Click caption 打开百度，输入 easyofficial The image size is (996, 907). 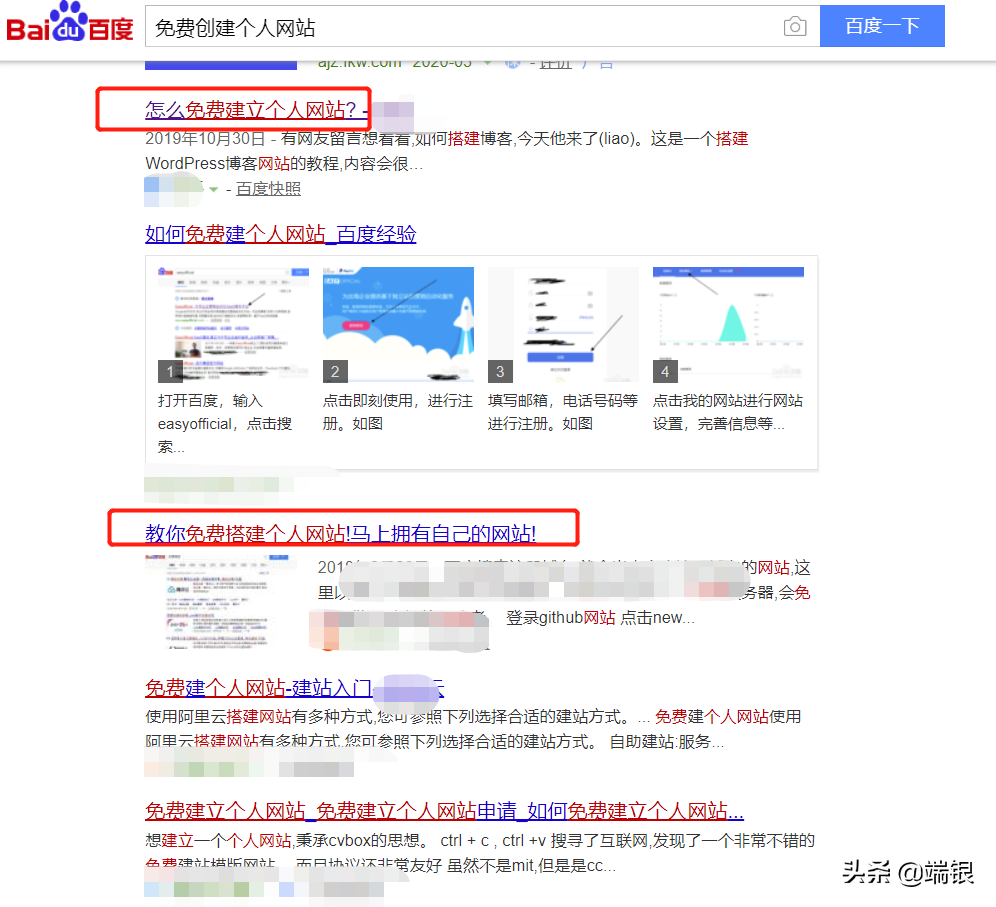click(x=225, y=424)
